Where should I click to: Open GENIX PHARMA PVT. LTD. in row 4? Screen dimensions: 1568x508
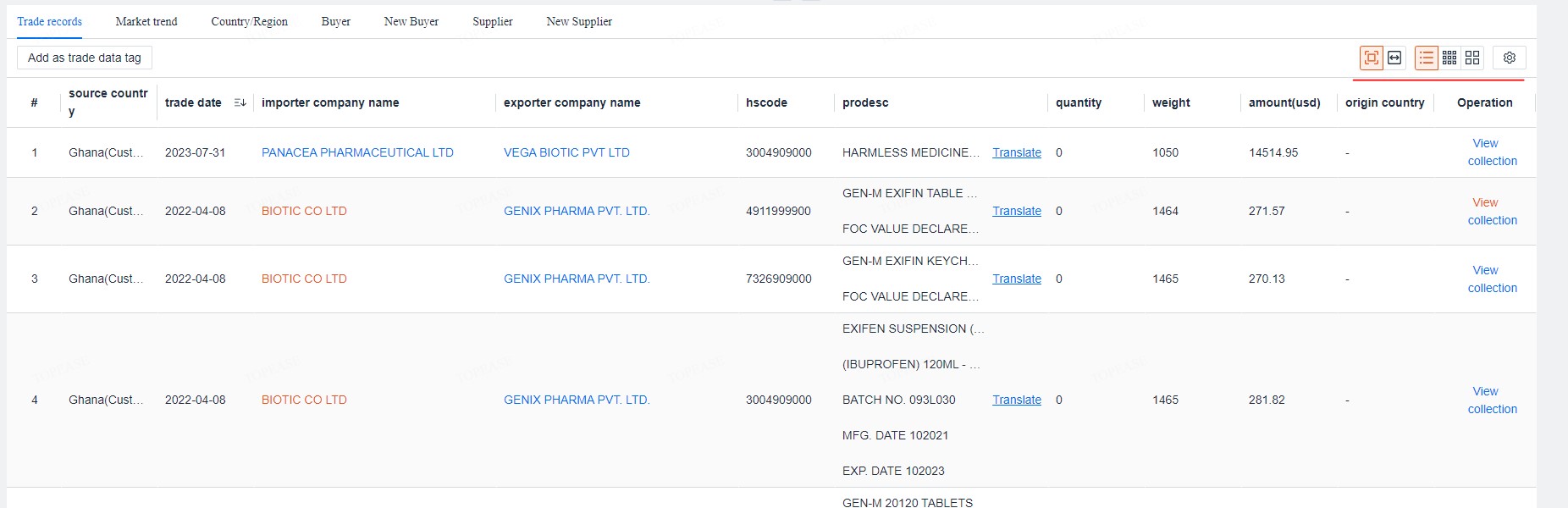(577, 400)
